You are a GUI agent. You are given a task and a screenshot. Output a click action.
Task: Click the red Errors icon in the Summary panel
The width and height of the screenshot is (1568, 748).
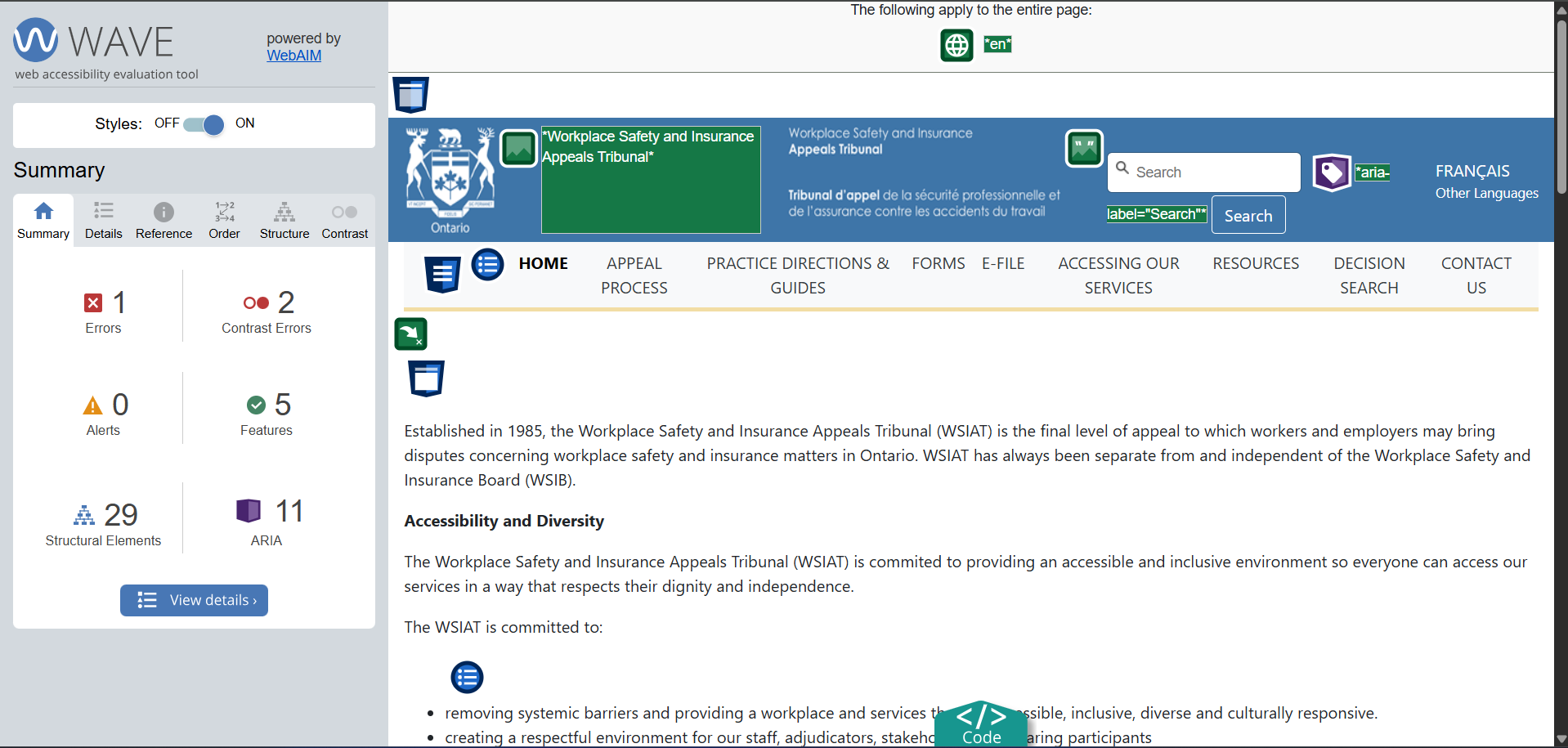(x=92, y=302)
